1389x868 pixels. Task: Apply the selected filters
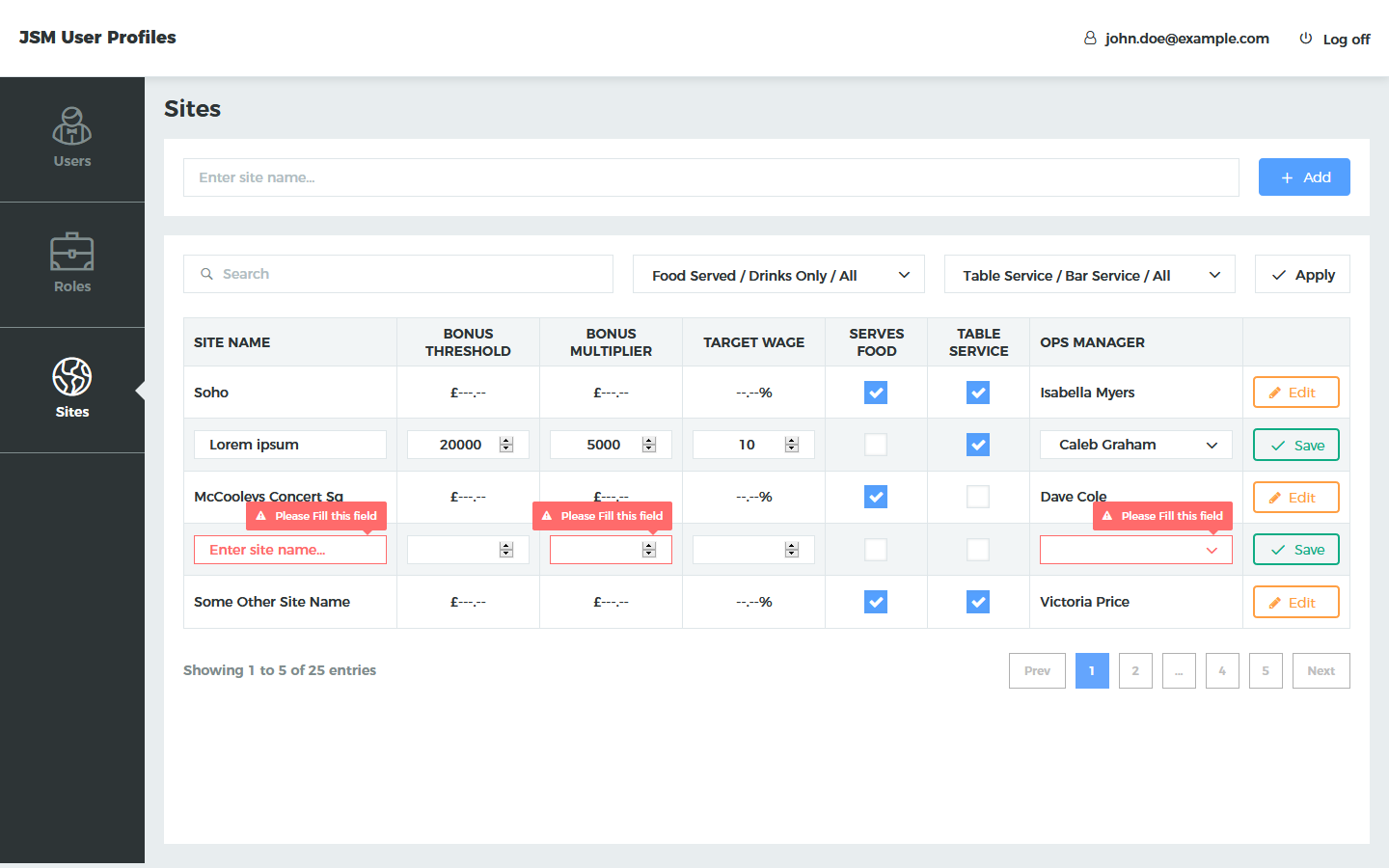click(1302, 275)
